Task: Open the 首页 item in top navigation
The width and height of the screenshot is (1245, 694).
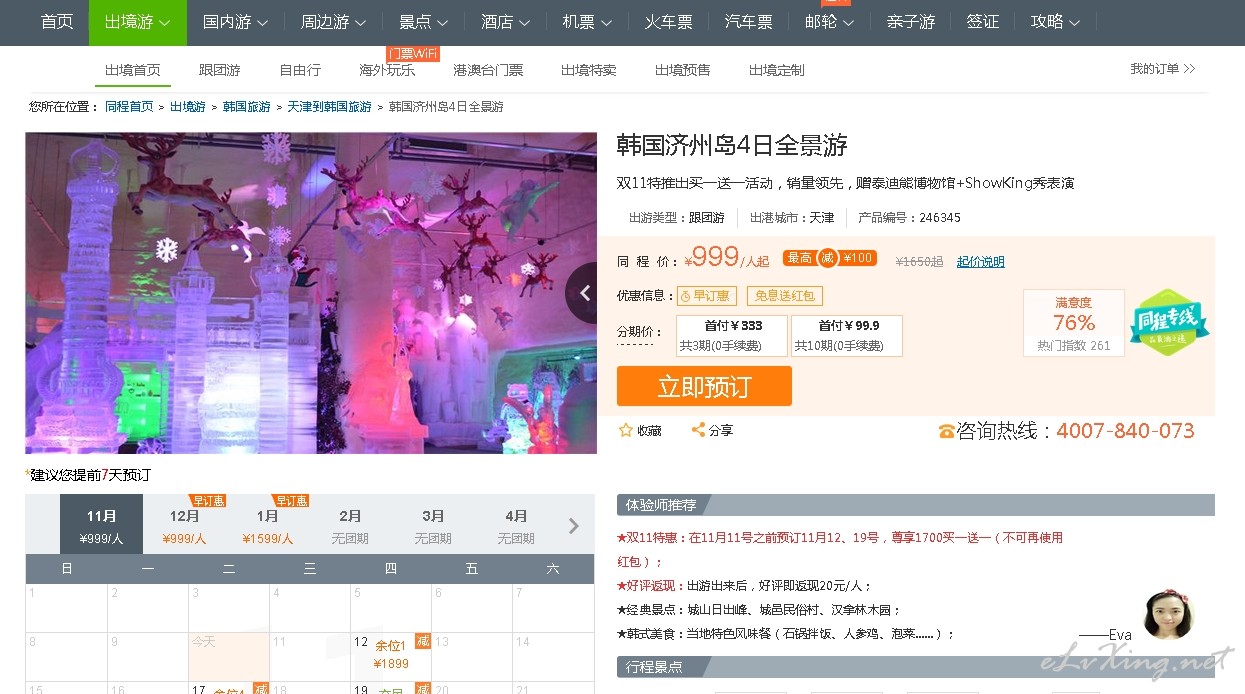Action: pyautogui.click(x=57, y=22)
